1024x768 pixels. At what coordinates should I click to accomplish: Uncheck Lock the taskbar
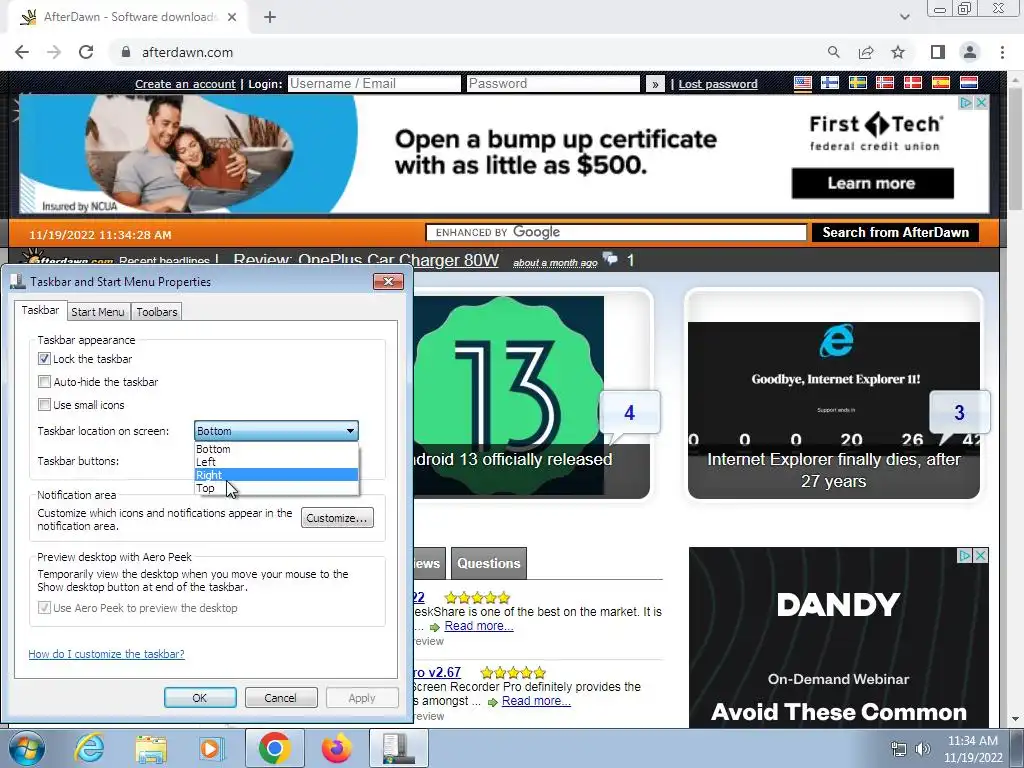tap(44, 359)
